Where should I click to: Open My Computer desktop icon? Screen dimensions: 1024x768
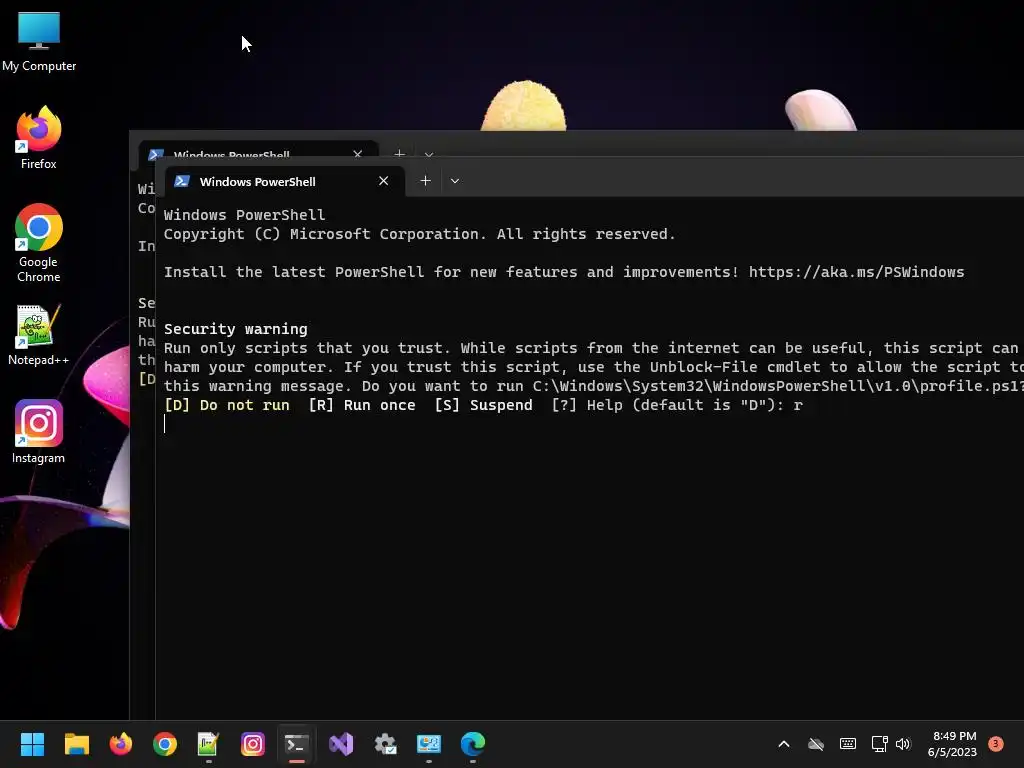point(39,42)
